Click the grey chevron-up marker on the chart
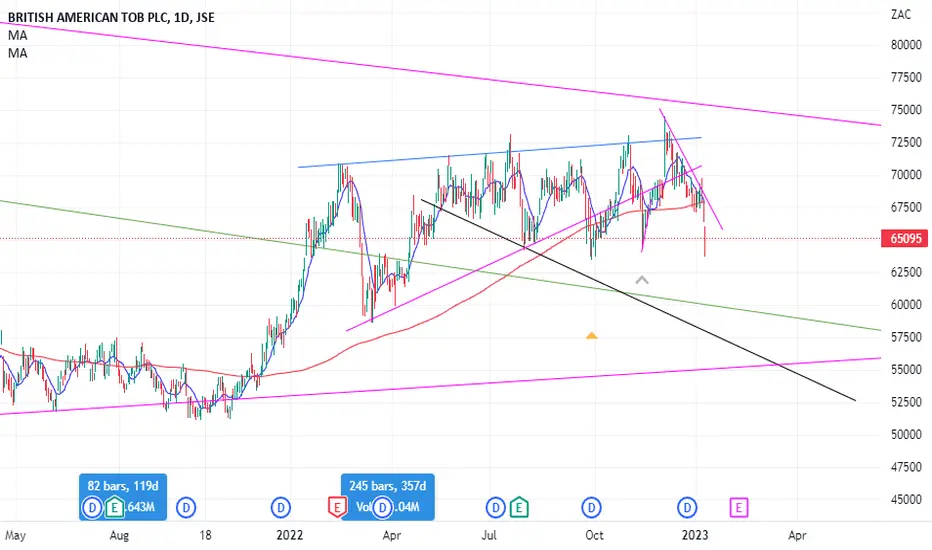Image resolution: width=932 pixels, height=550 pixels. [642, 279]
